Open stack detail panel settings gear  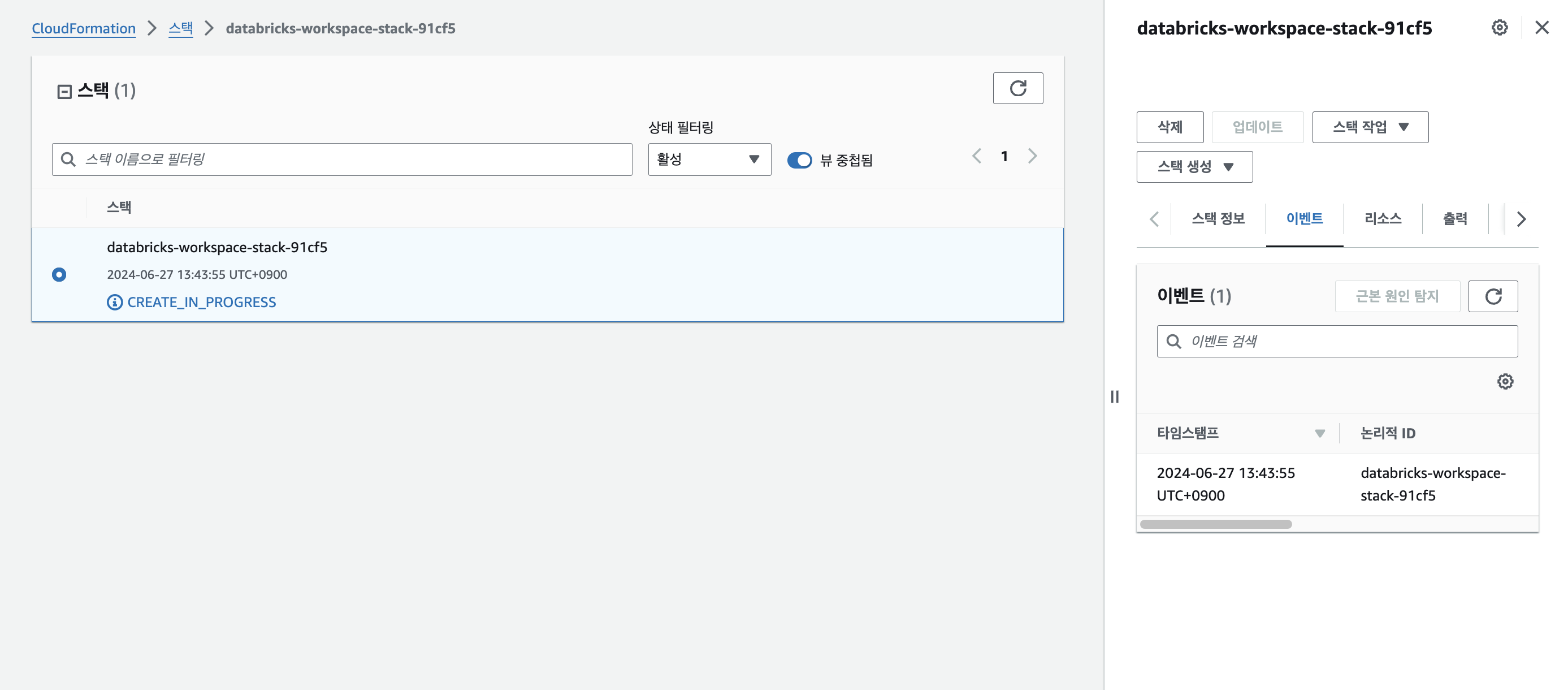tap(1500, 27)
